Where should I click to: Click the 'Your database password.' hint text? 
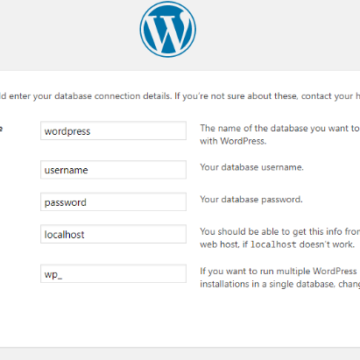click(x=251, y=199)
